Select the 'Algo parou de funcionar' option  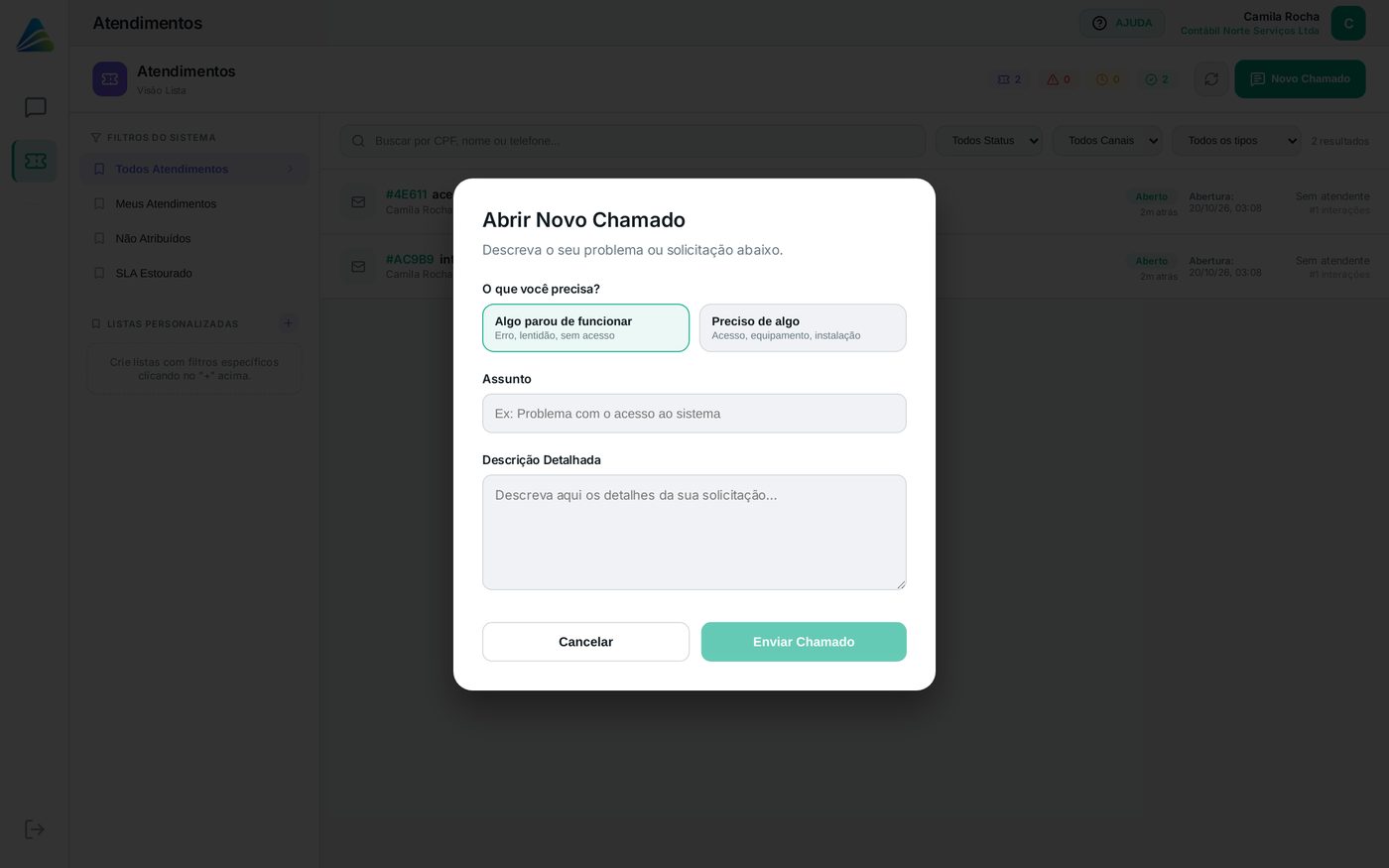(x=585, y=327)
